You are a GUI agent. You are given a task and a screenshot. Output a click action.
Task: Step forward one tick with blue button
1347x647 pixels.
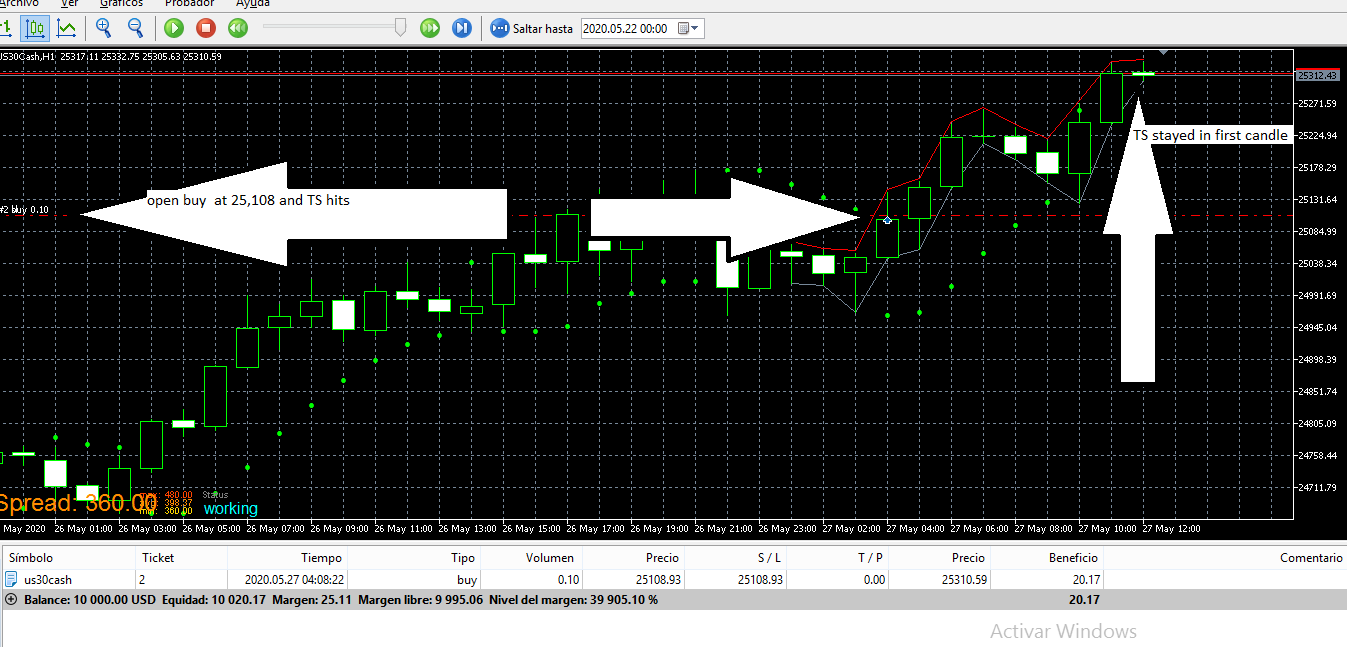462,28
